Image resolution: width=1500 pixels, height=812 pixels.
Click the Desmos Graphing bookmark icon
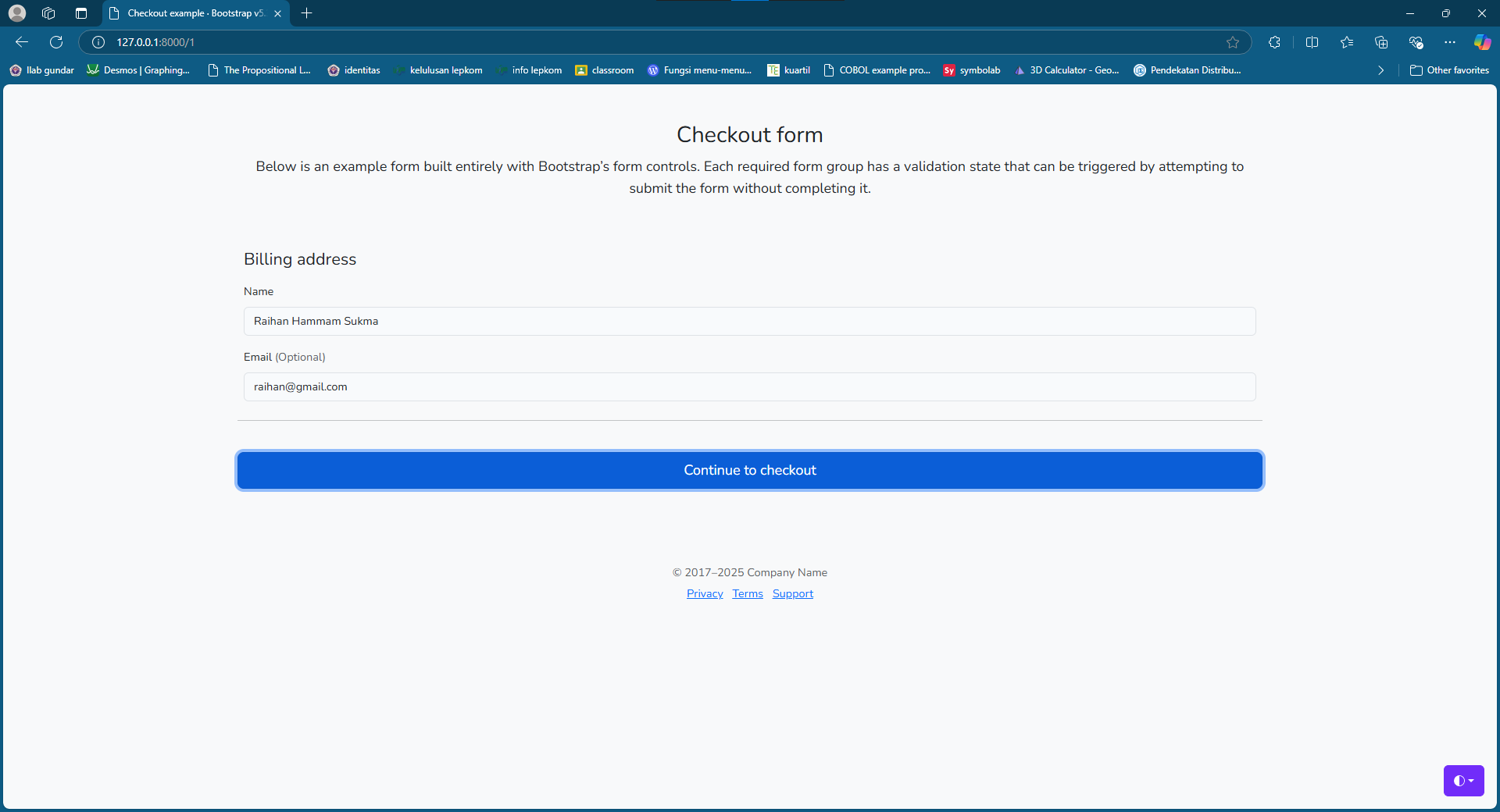[93, 69]
